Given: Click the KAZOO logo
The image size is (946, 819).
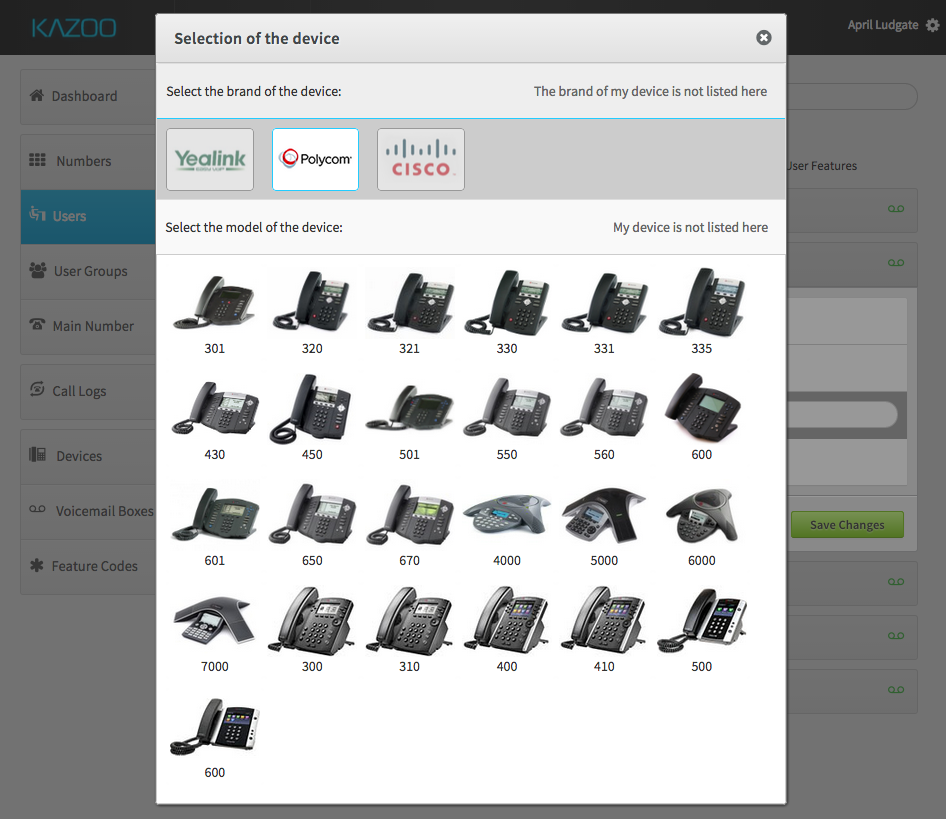Looking at the screenshot, I should click(74, 28).
